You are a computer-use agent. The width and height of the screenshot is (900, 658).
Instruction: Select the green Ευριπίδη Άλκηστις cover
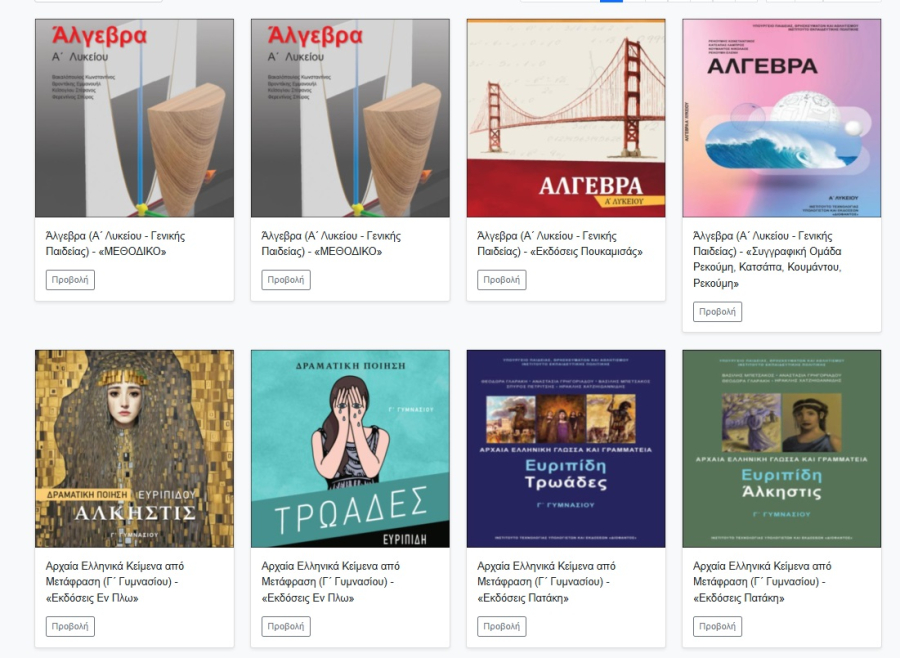click(781, 448)
